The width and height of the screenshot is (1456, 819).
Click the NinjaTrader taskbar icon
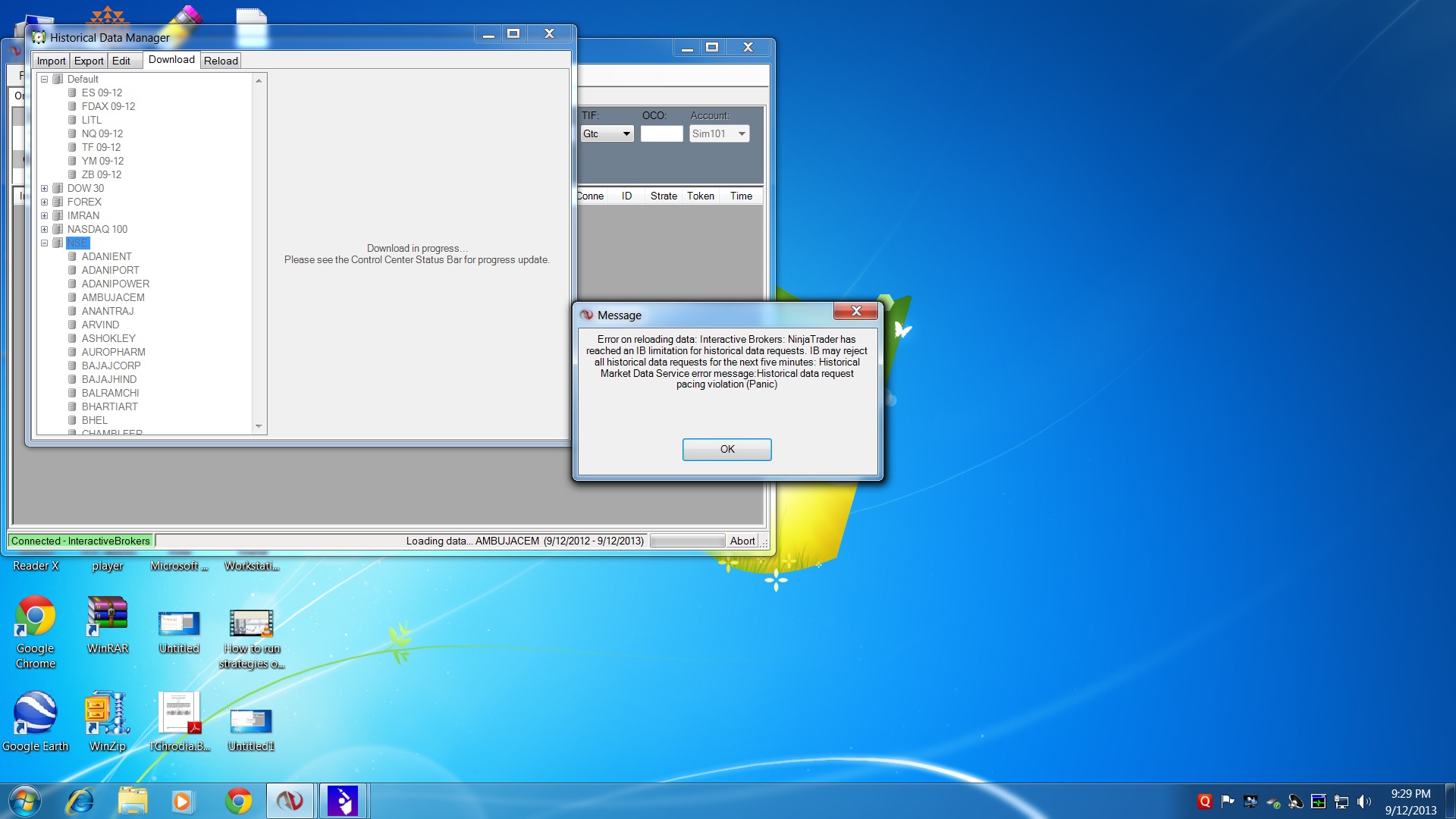[290, 801]
